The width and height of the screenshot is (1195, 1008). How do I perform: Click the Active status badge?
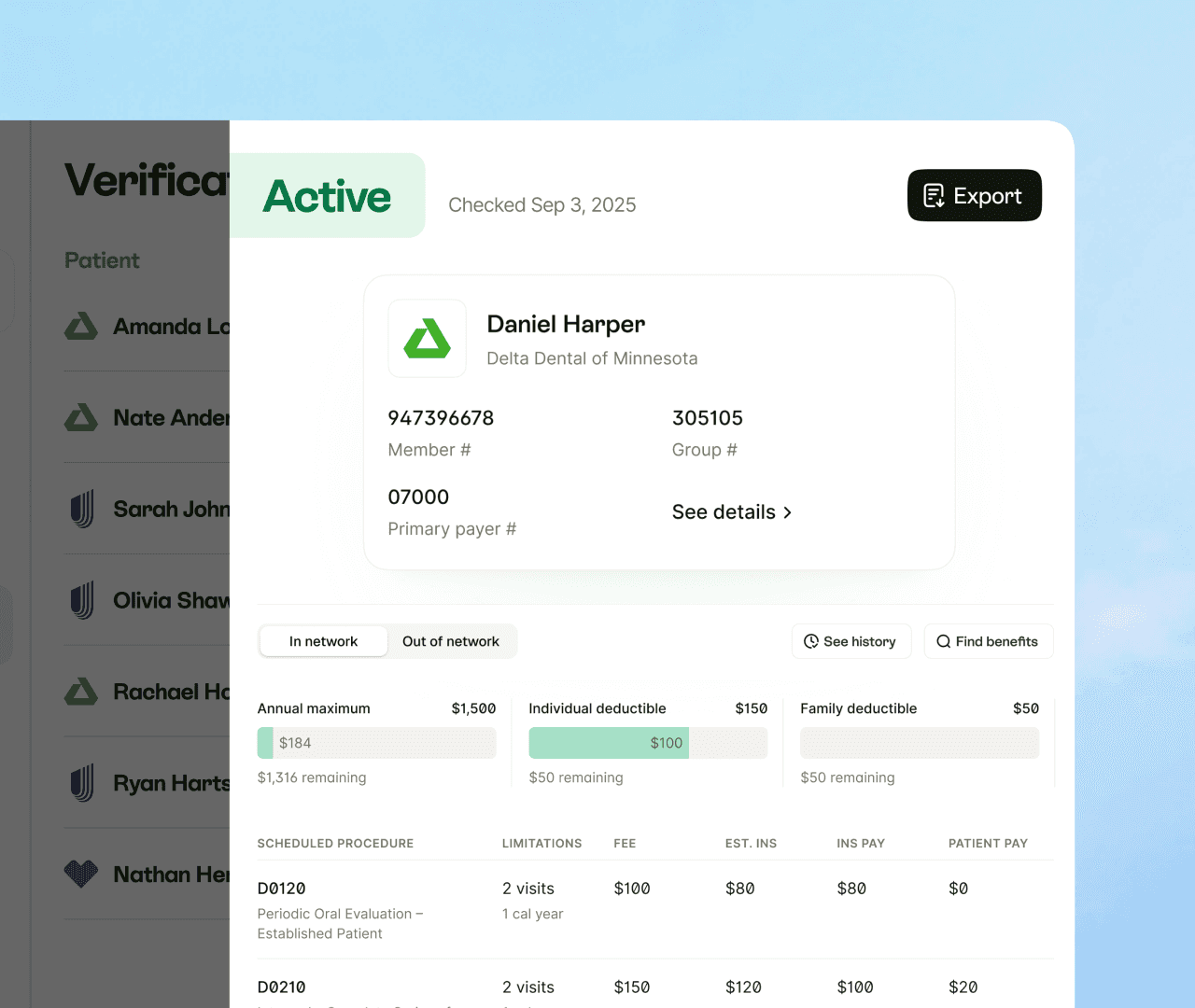[x=328, y=195]
